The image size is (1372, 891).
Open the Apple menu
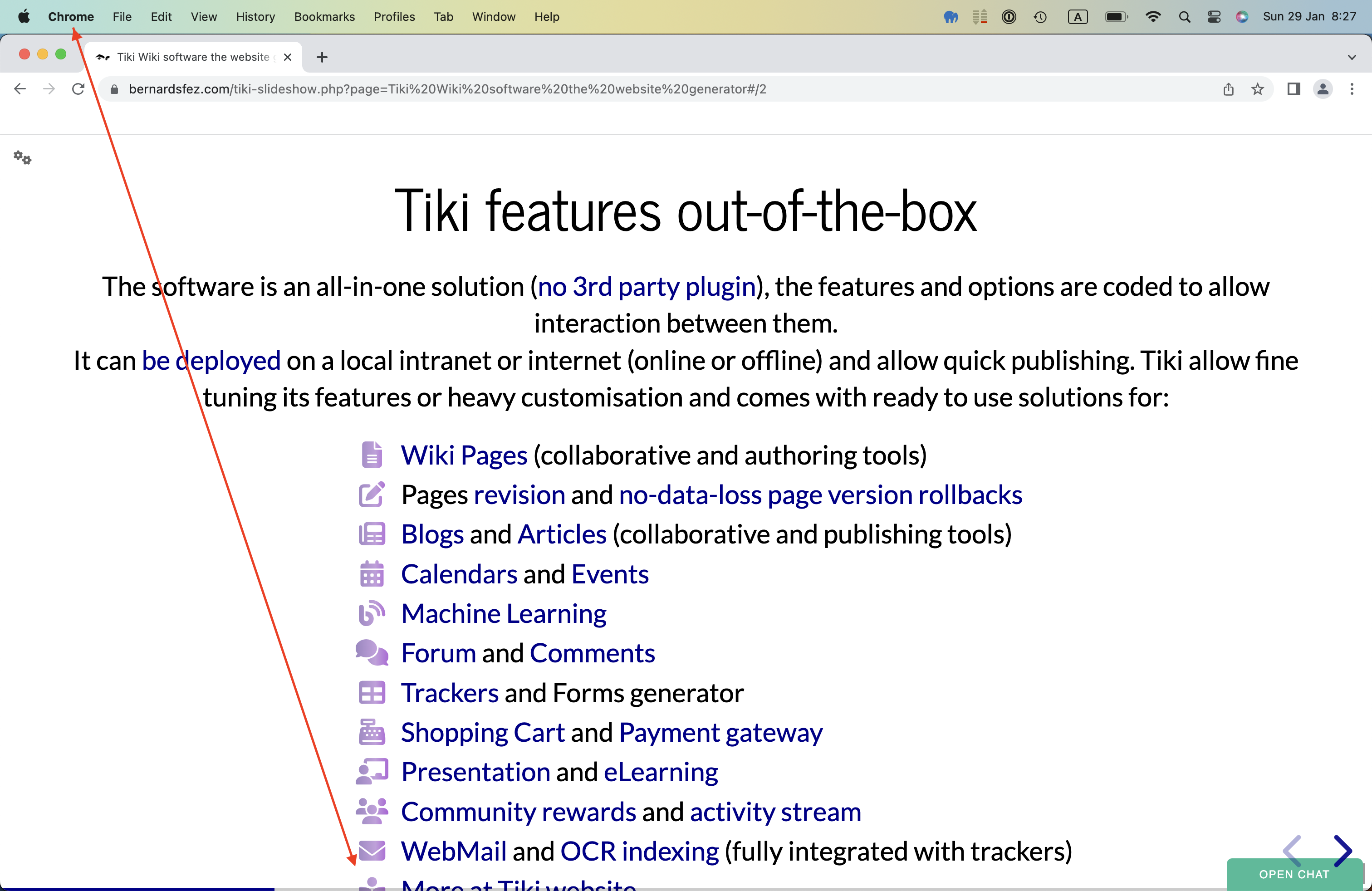point(24,17)
